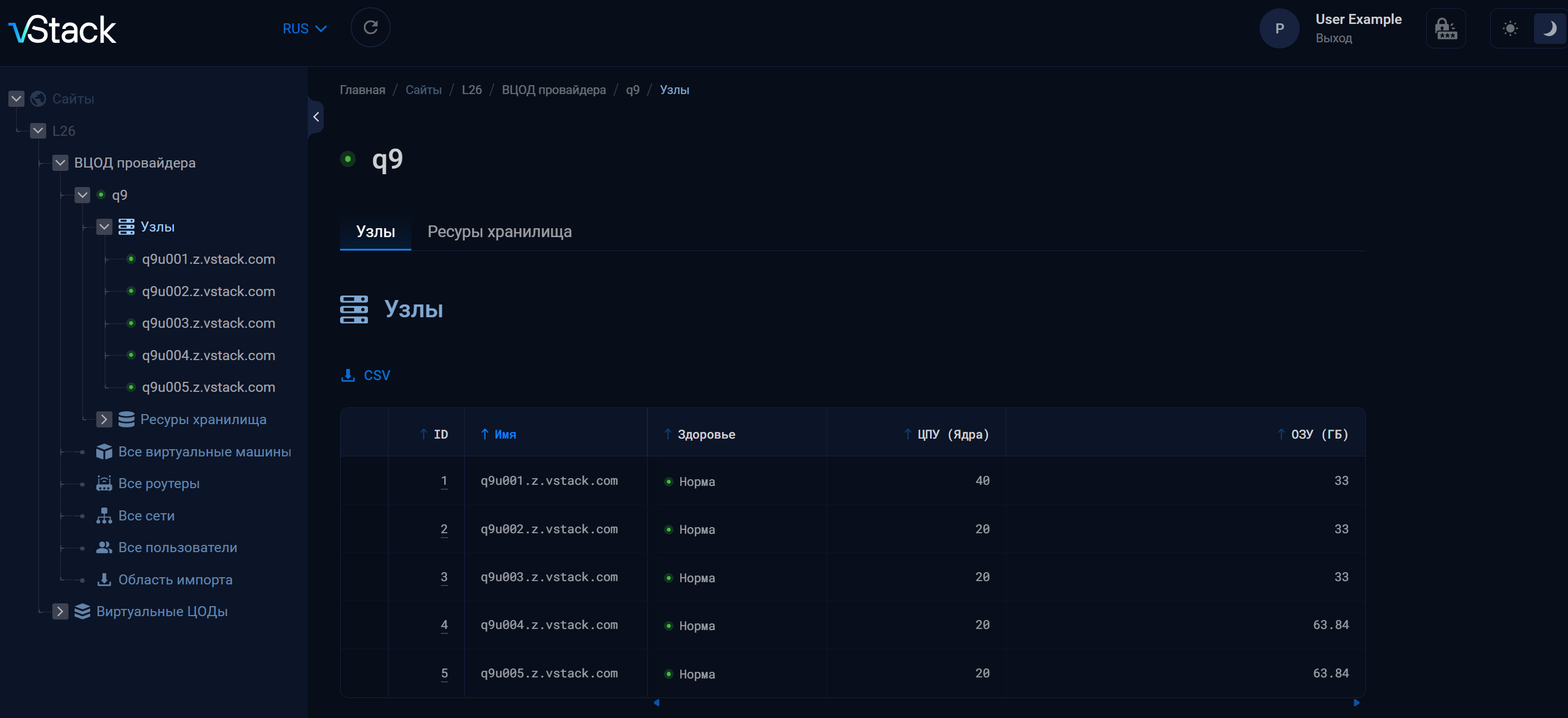Image resolution: width=1568 pixels, height=718 pixels.
Task: Click the Все пользователи users icon
Action: point(104,548)
